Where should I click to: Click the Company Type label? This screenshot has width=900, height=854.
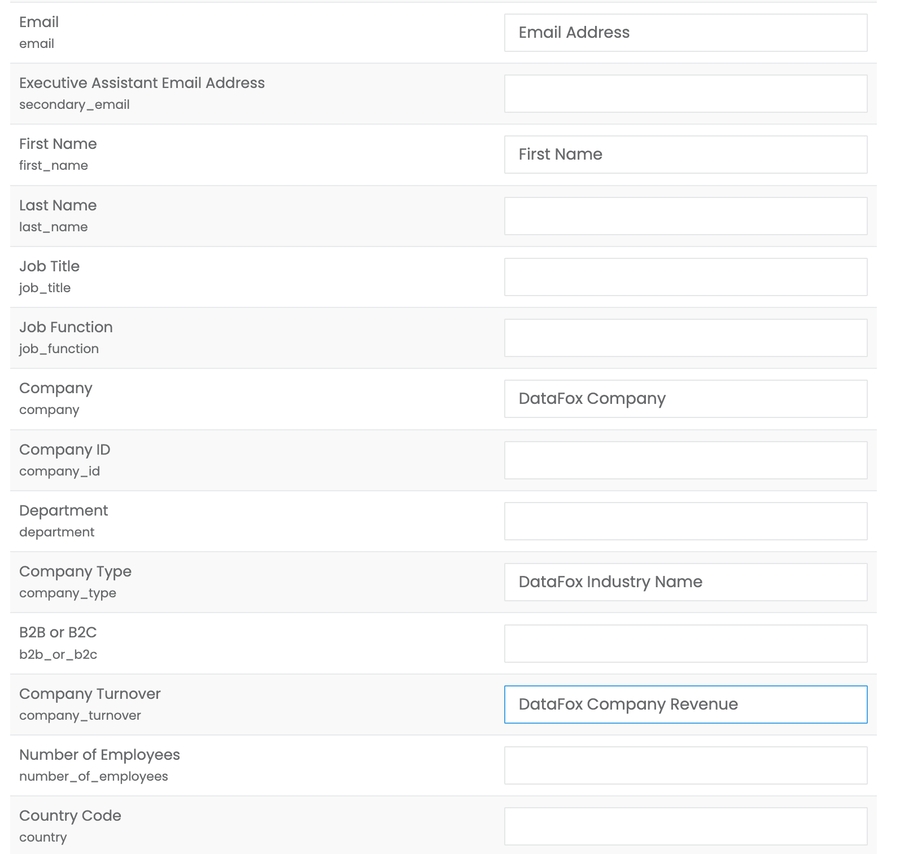(x=75, y=572)
